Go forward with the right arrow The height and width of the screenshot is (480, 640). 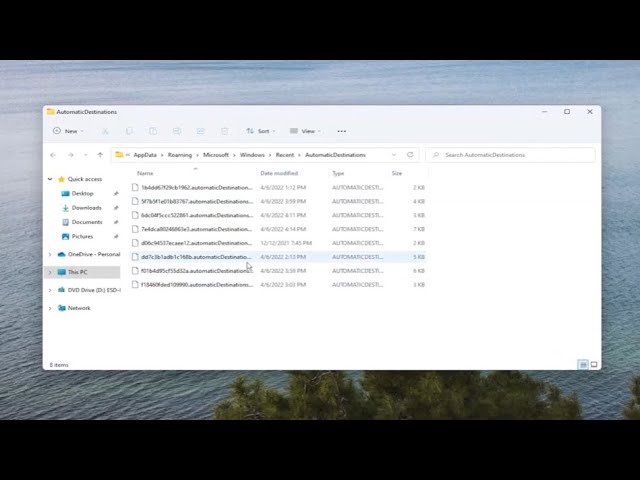[71, 155]
